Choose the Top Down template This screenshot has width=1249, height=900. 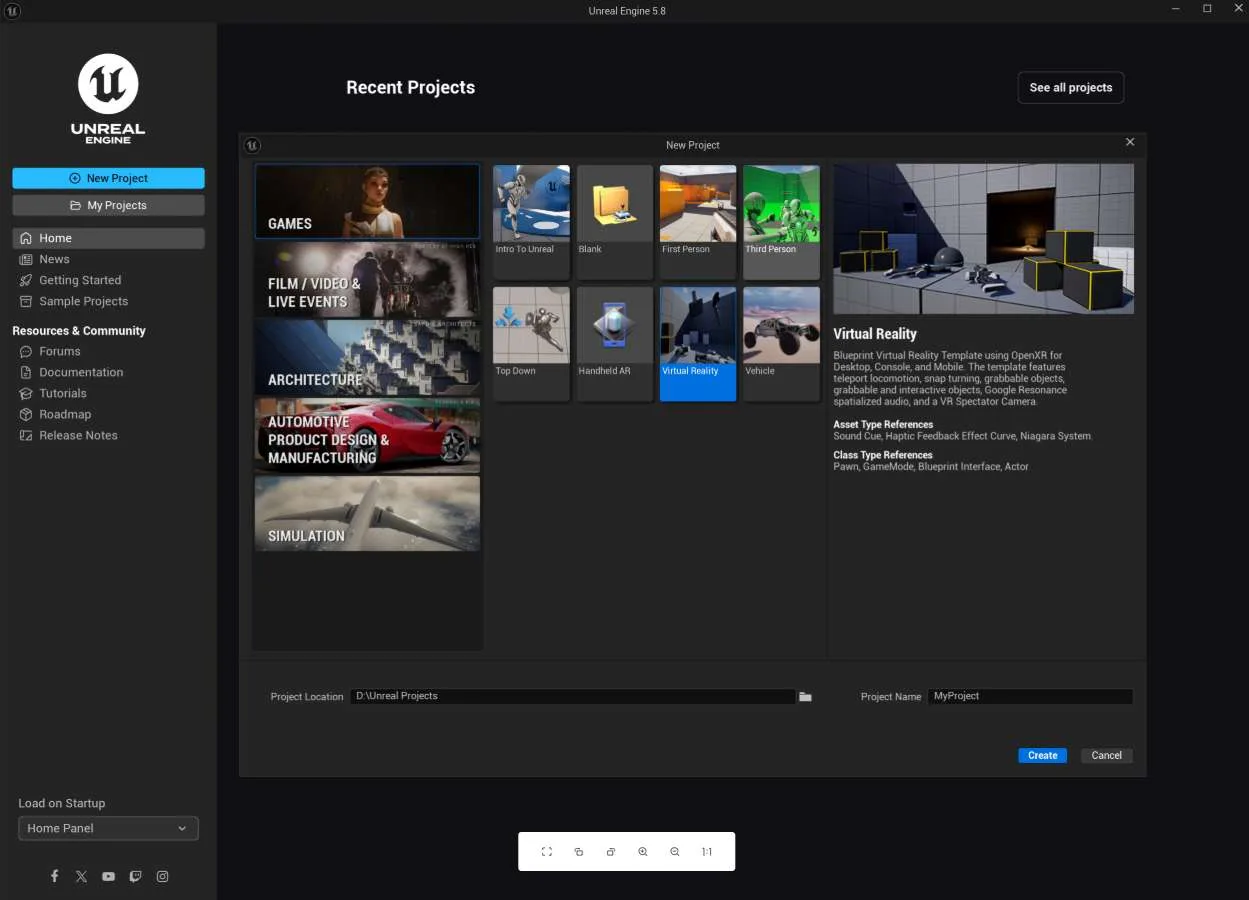coord(531,344)
